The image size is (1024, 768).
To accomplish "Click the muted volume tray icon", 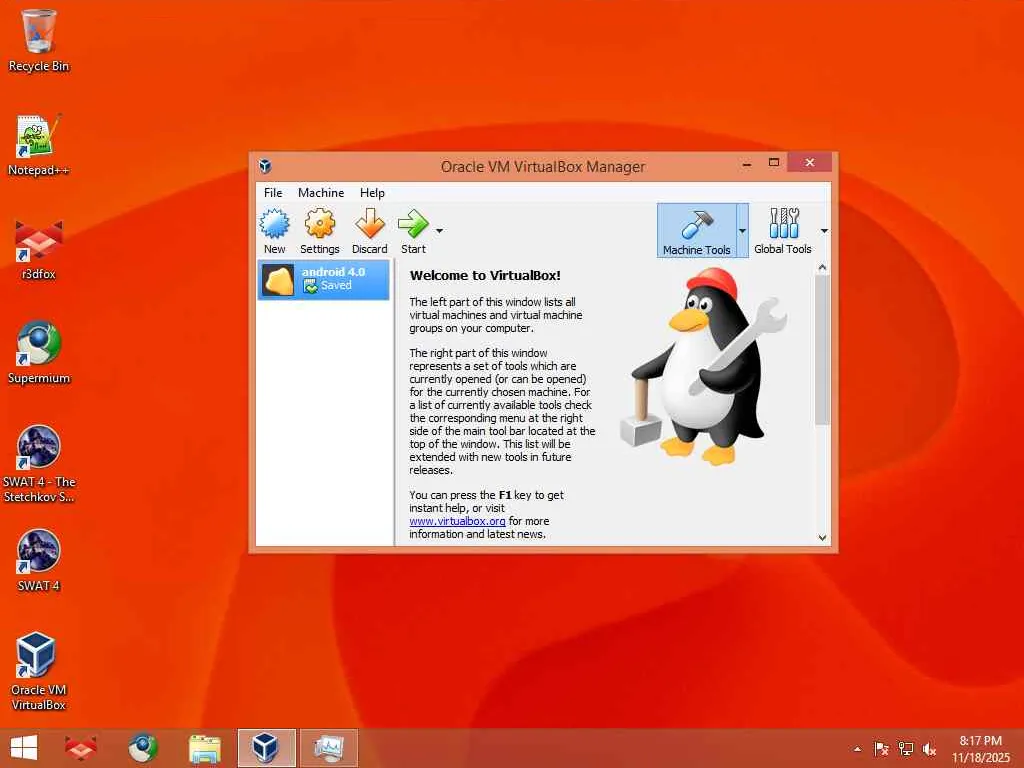I will pos(929,749).
